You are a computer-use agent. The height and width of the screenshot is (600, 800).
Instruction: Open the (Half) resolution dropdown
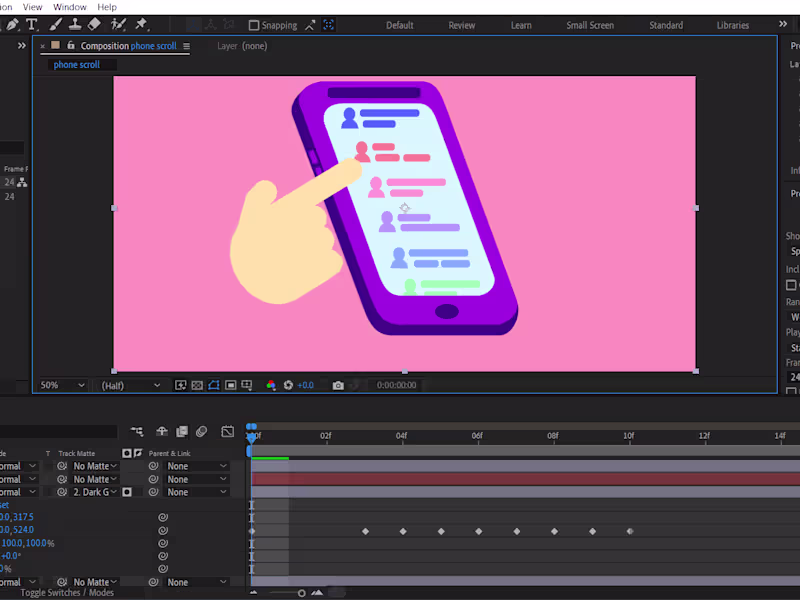[x=131, y=385]
